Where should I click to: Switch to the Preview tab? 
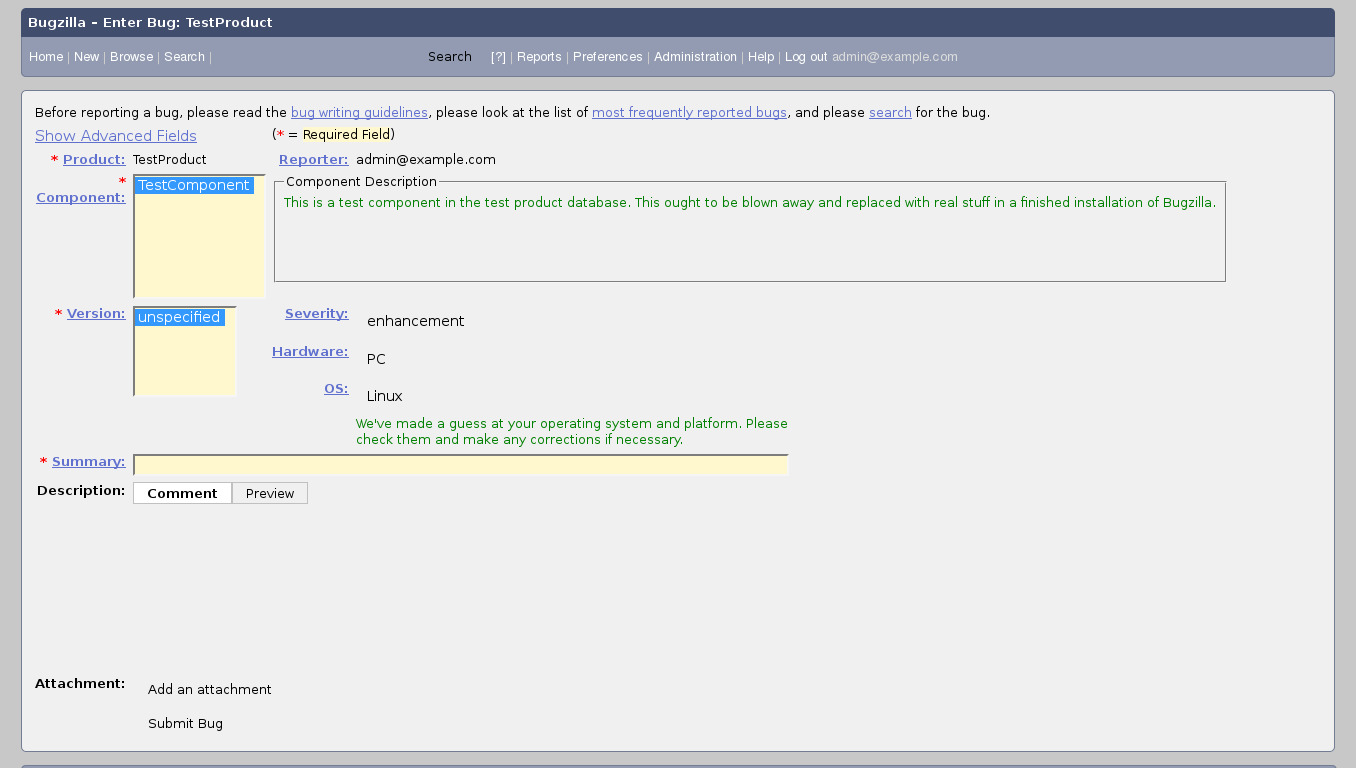[270, 493]
